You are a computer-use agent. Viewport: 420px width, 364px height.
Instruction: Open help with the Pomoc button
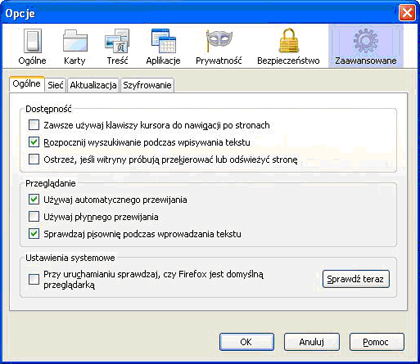[377, 342]
